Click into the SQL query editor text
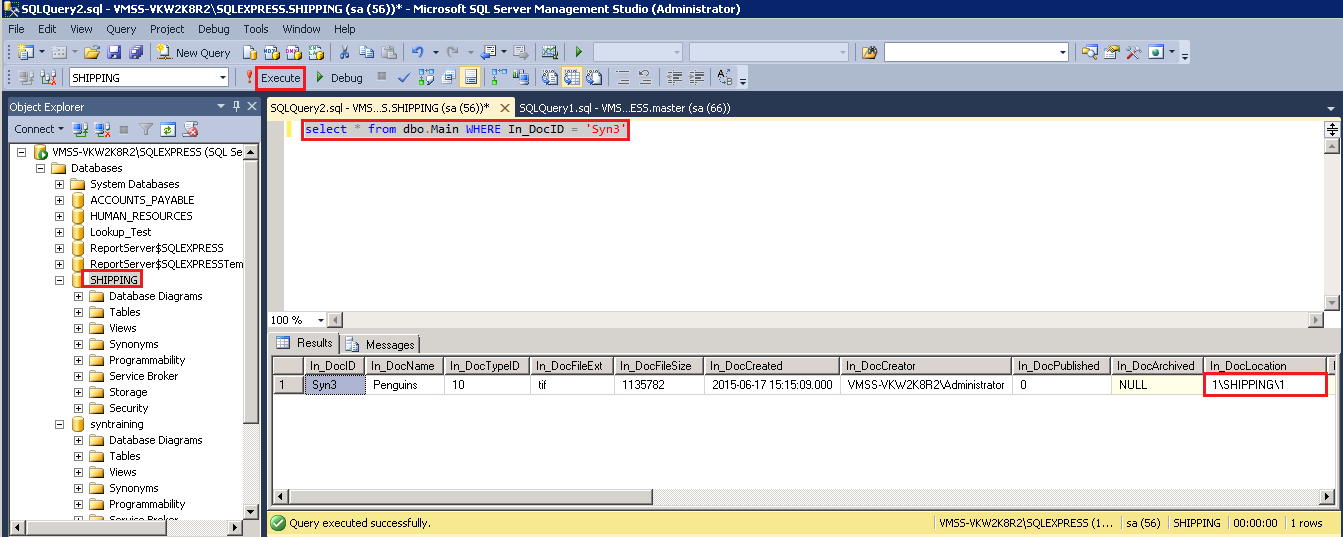This screenshot has height=537, width=1343. pyautogui.click(x=466, y=130)
